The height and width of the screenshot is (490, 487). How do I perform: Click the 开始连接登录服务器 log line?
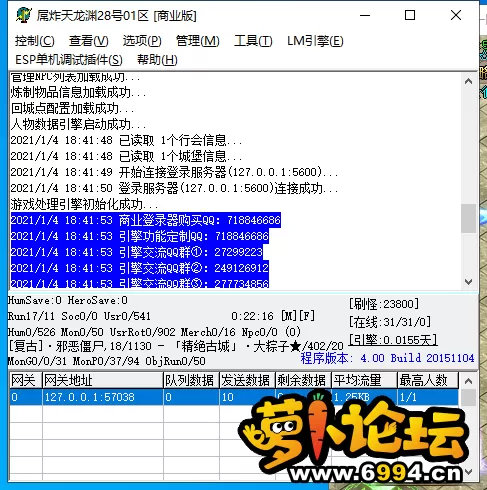coord(174,172)
